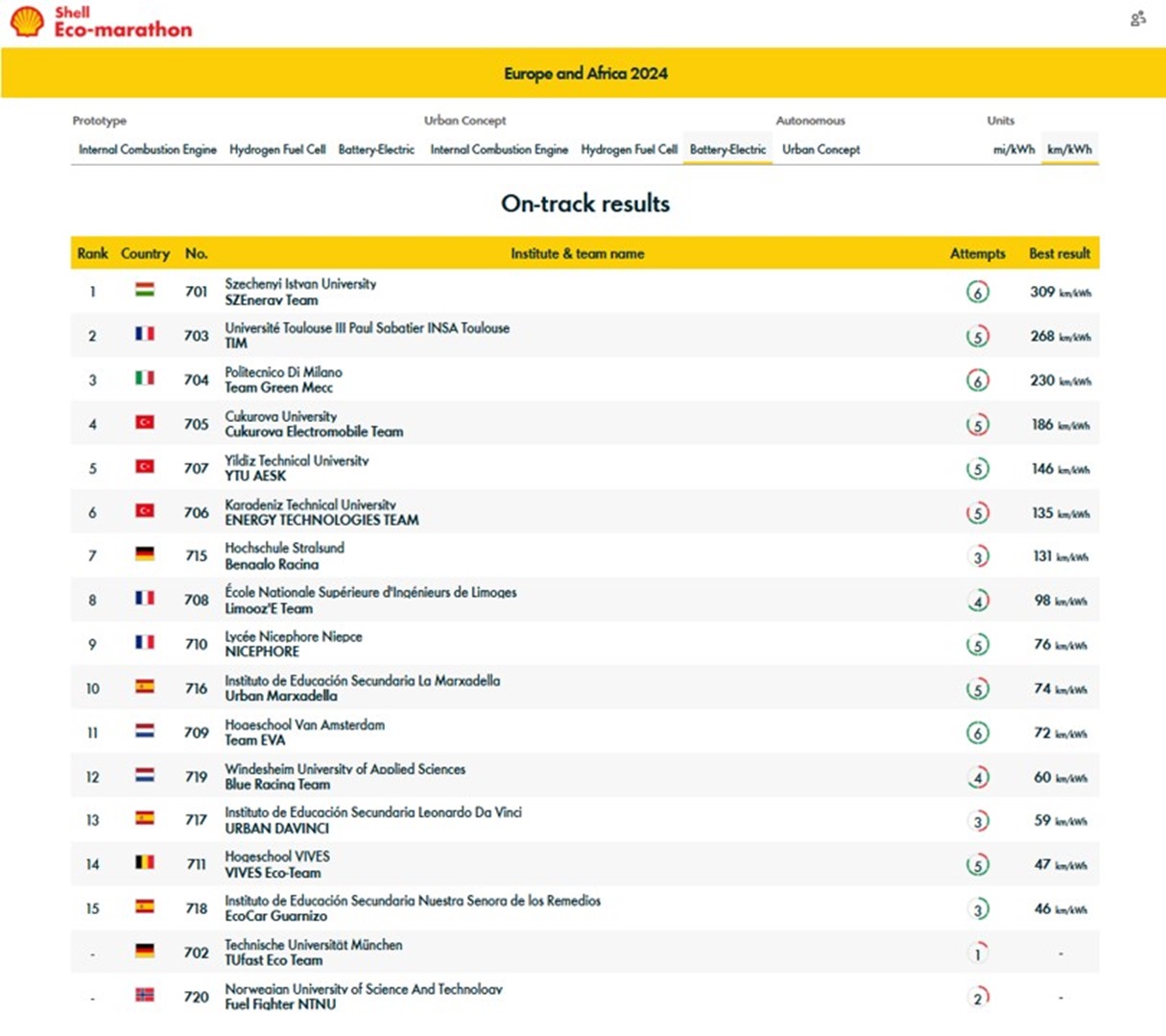Click the Turkish flag for Cukurova Electromobile Team
1166x1036 pixels.
tap(145, 422)
